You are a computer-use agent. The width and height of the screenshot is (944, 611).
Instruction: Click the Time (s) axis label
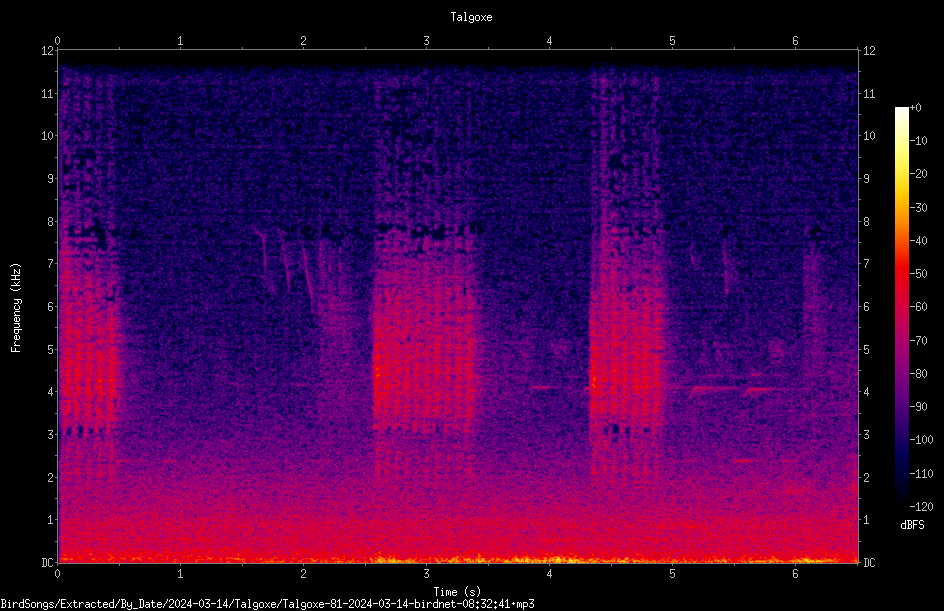point(457,592)
